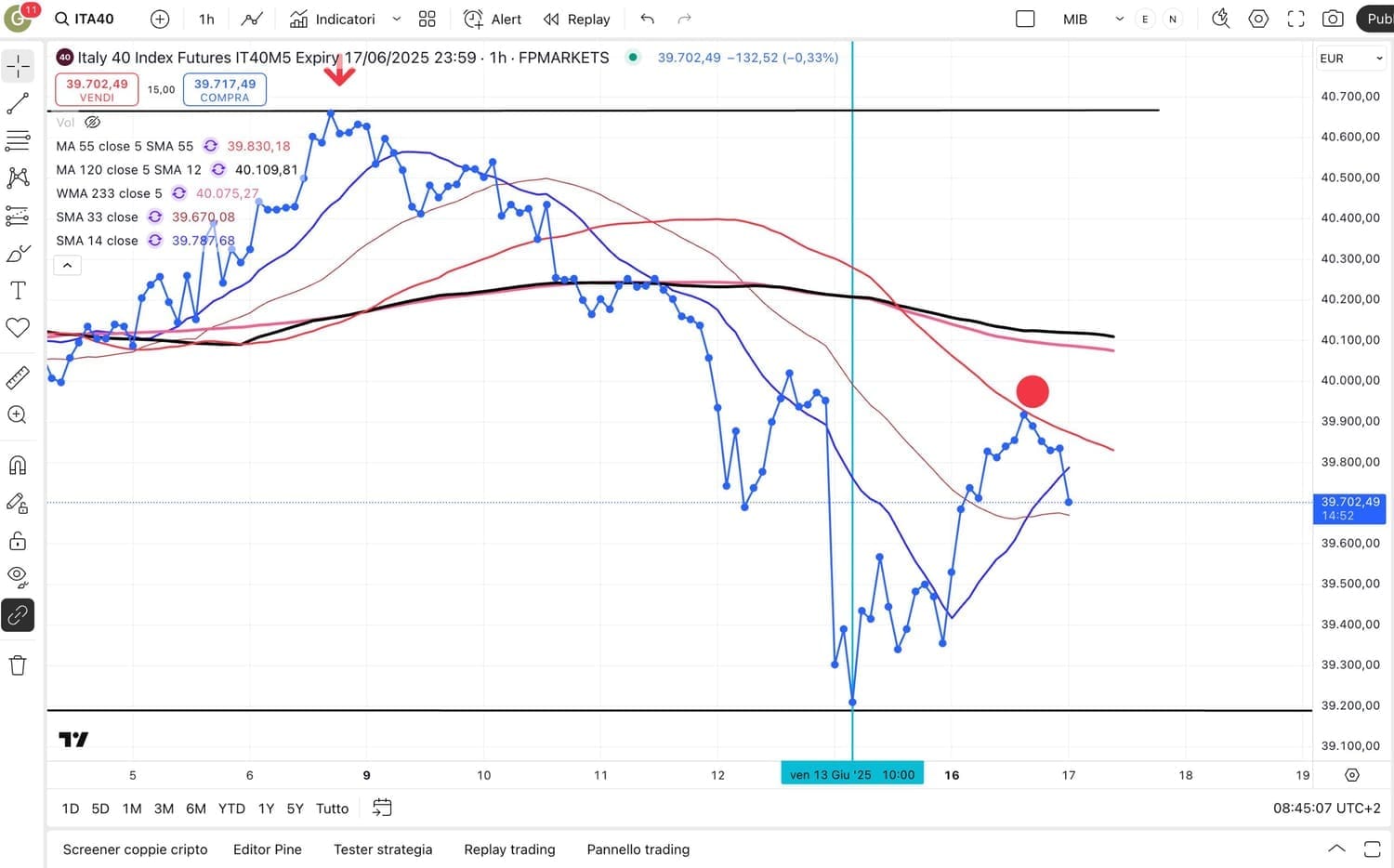The width and height of the screenshot is (1394, 868).
Task: Open the EUR currency dropdown
Action: 1350,58
